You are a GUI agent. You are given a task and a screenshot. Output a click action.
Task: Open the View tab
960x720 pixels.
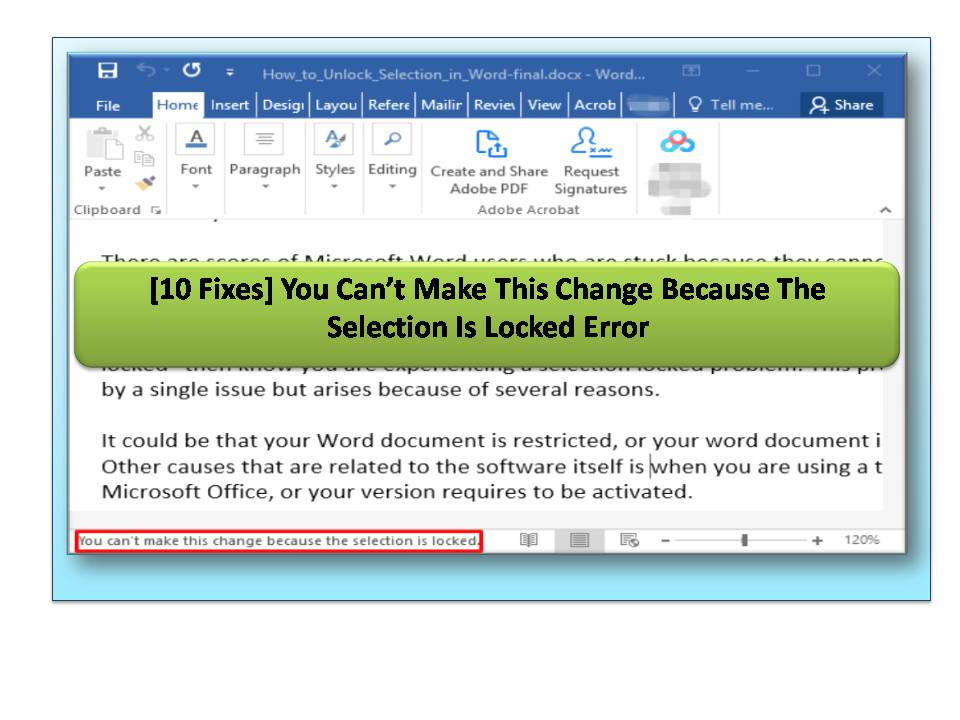point(544,105)
